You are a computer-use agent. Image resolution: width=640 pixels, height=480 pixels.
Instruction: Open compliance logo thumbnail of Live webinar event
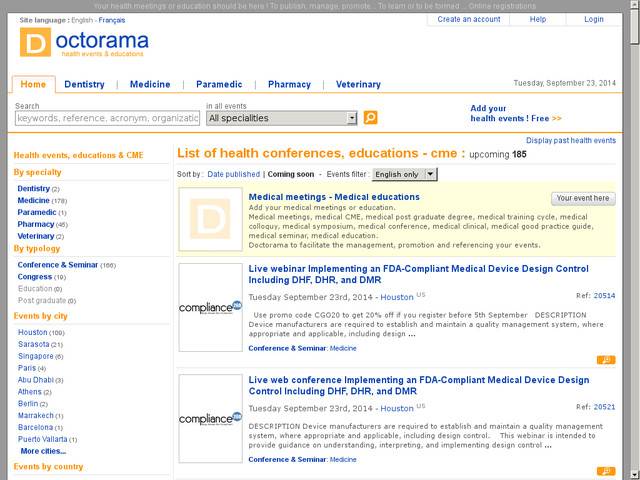tap(211, 307)
